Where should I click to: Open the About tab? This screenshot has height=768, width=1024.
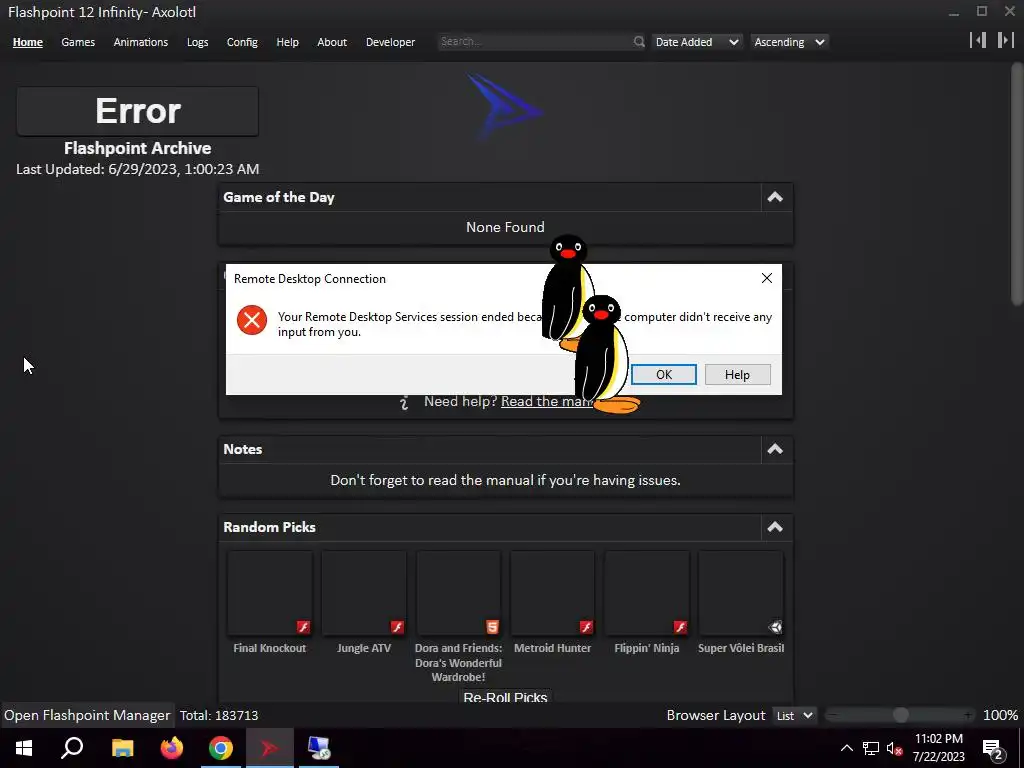tap(332, 42)
